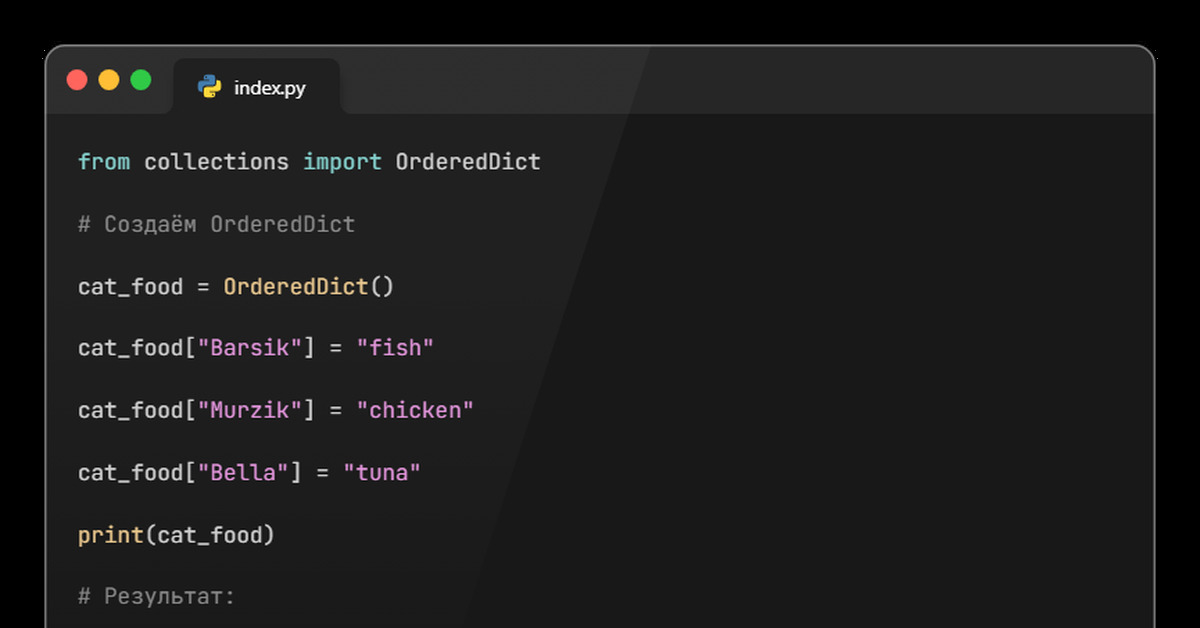Click the red close window button
The width and height of the screenshot is (1200, 628).
(x=77, y=80)
